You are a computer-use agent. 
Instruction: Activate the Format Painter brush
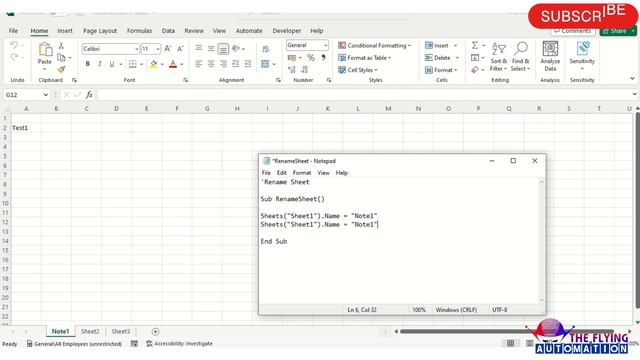(61, 70)
